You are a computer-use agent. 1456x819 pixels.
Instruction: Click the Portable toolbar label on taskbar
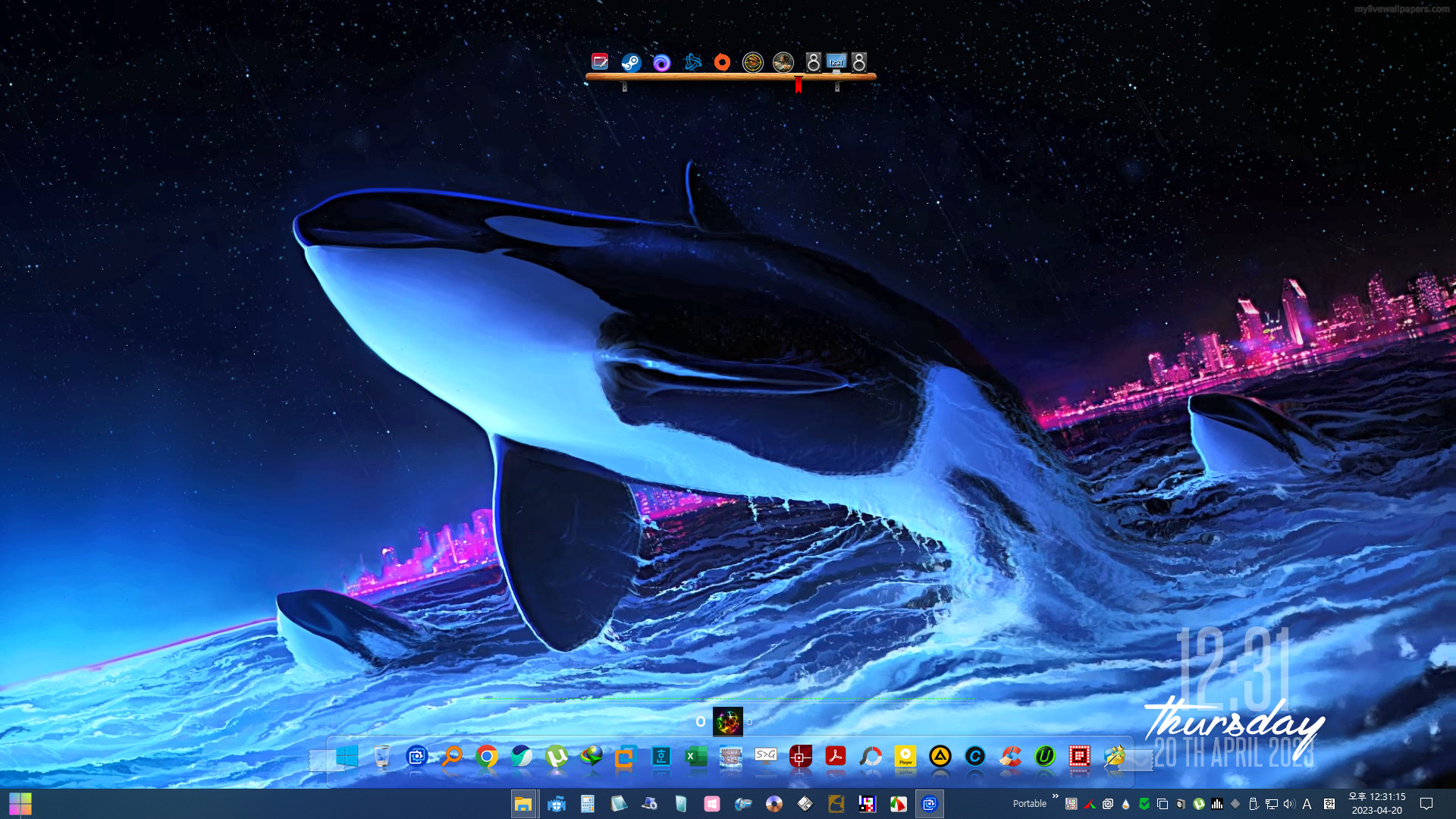click(1029, 804)
